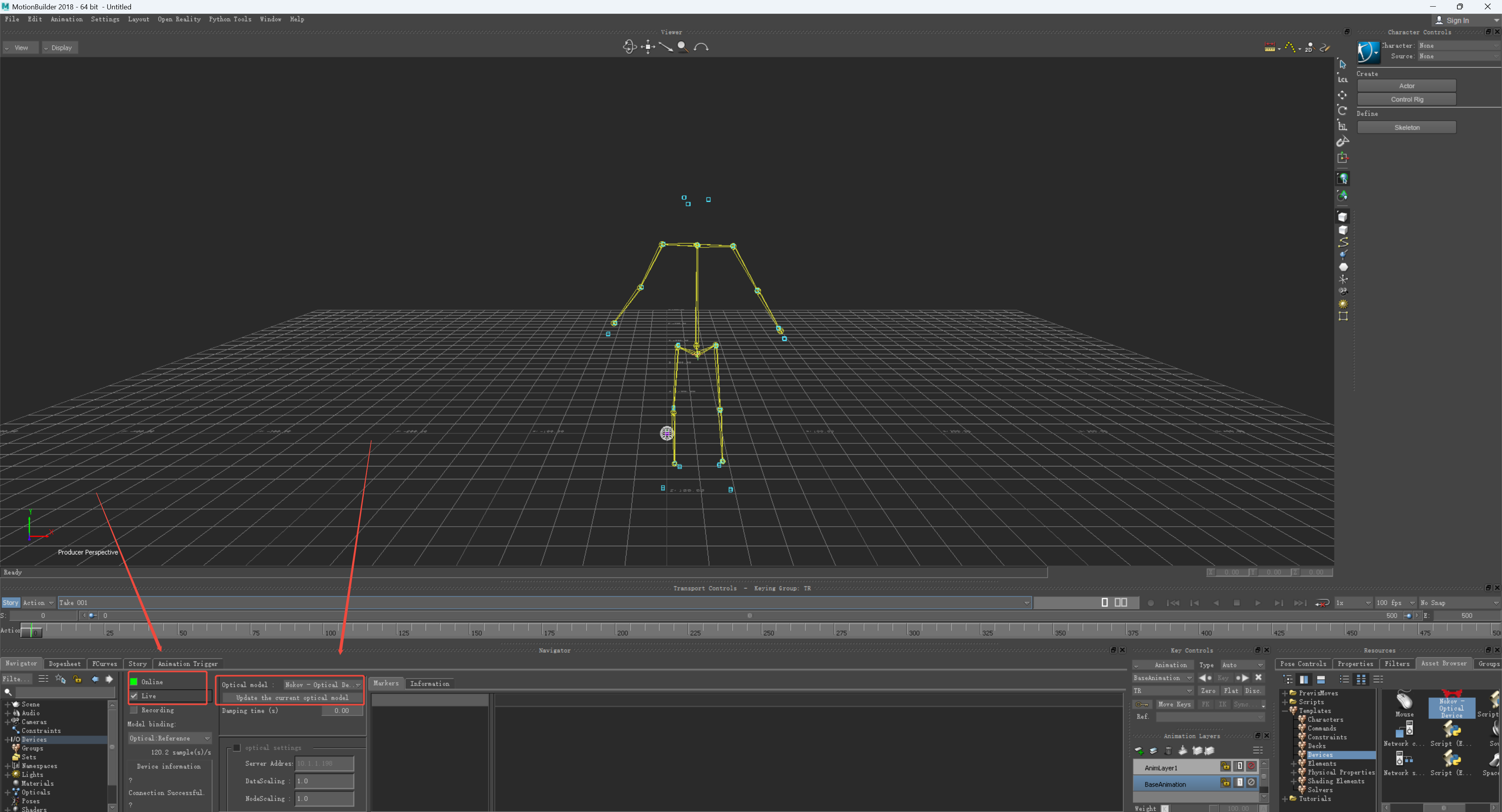The height and width of the screenshot is (812, 1502).
Task: Lock the AnimLayer1 layer icon
Action: click(x=1225, y=767)
